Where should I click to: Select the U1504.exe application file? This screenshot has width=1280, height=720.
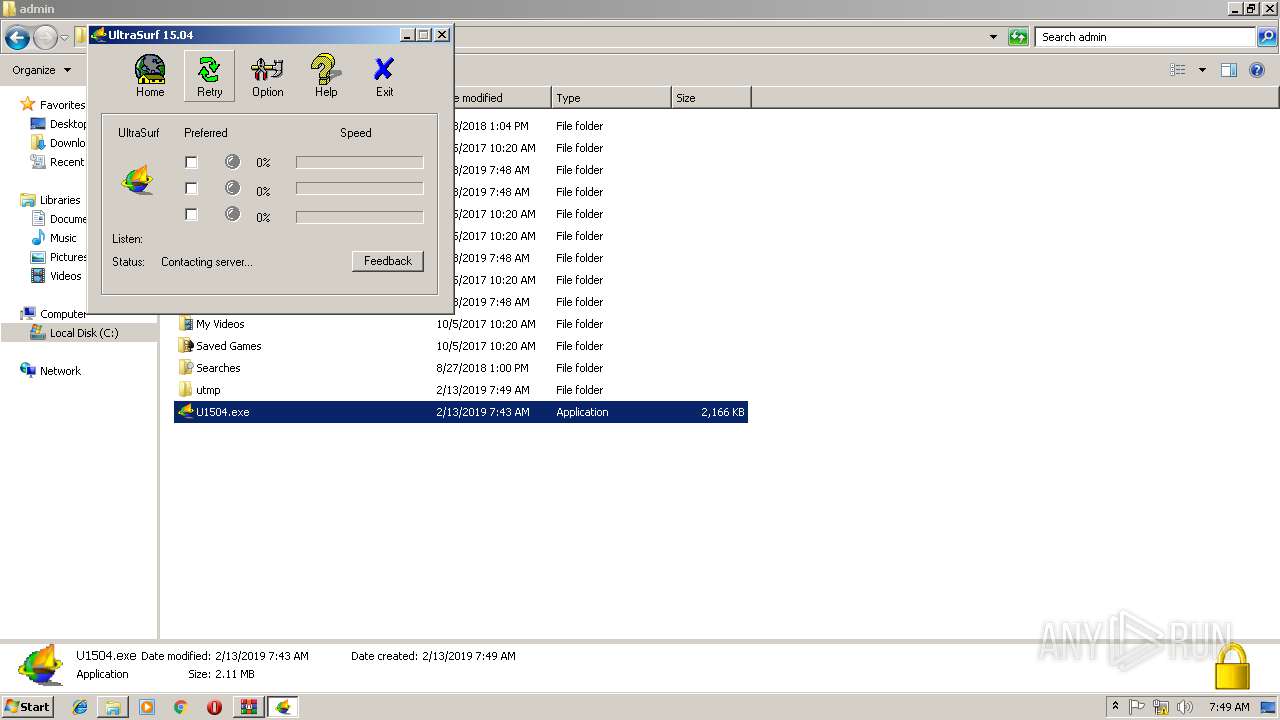[x=461, y=412]
